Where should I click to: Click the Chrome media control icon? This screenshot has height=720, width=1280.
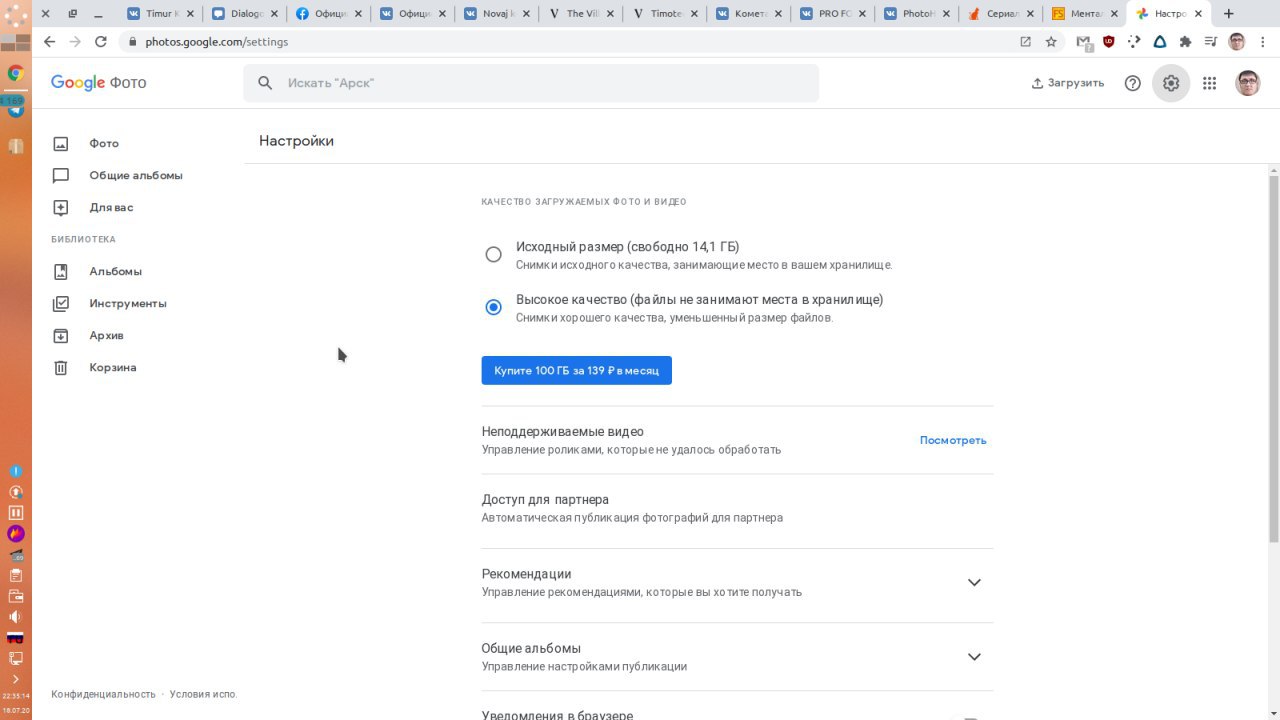(x=1211, y=42)
